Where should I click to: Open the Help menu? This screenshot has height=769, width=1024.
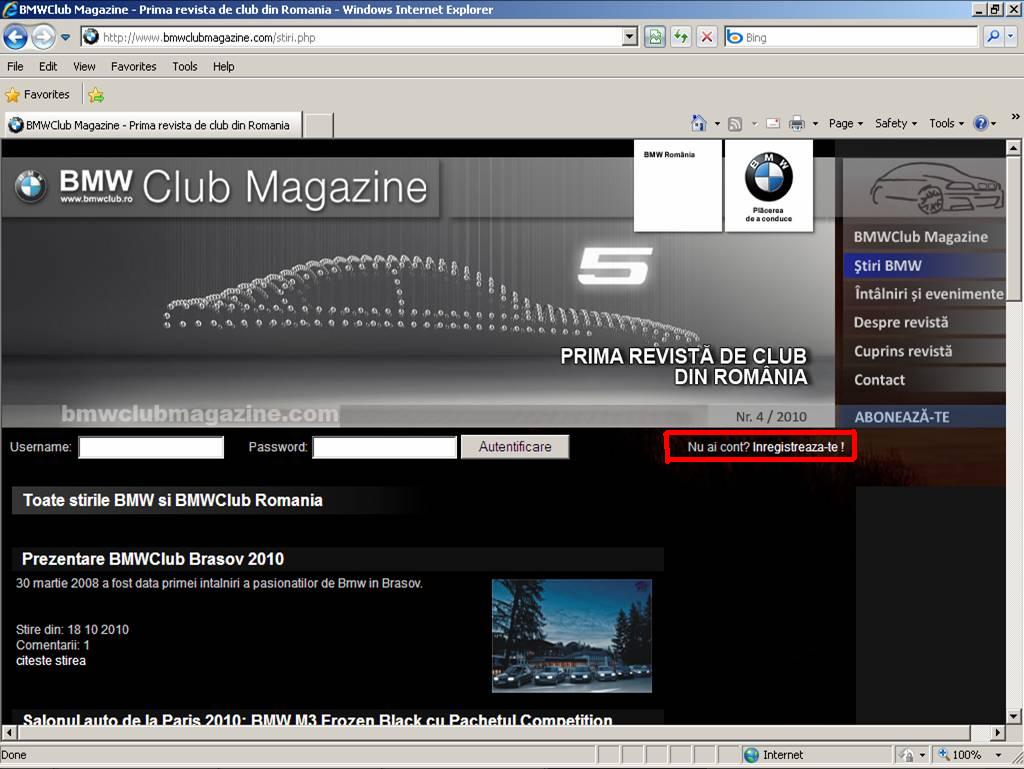click(x=223, y=67)
